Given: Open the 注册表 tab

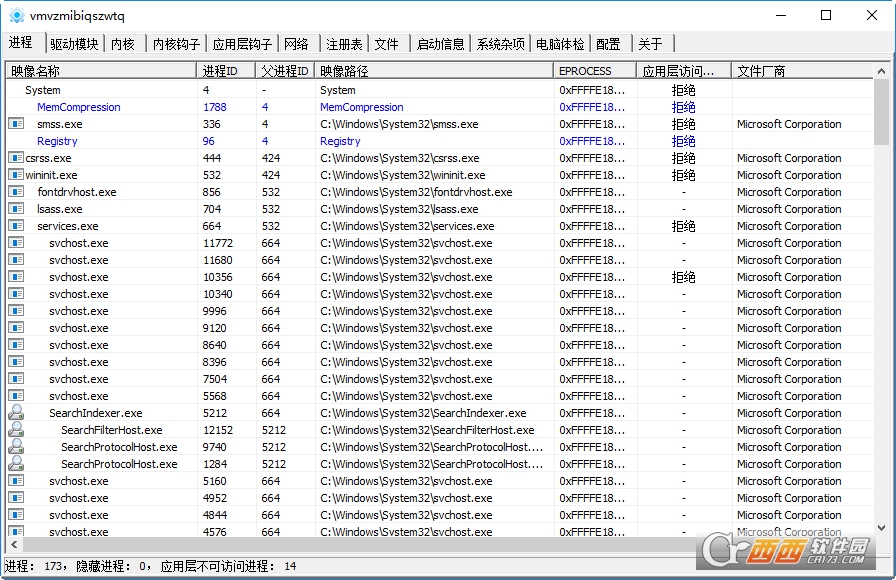Looking at the screenshot, I should pyautogui.click(x=344, y=44).
